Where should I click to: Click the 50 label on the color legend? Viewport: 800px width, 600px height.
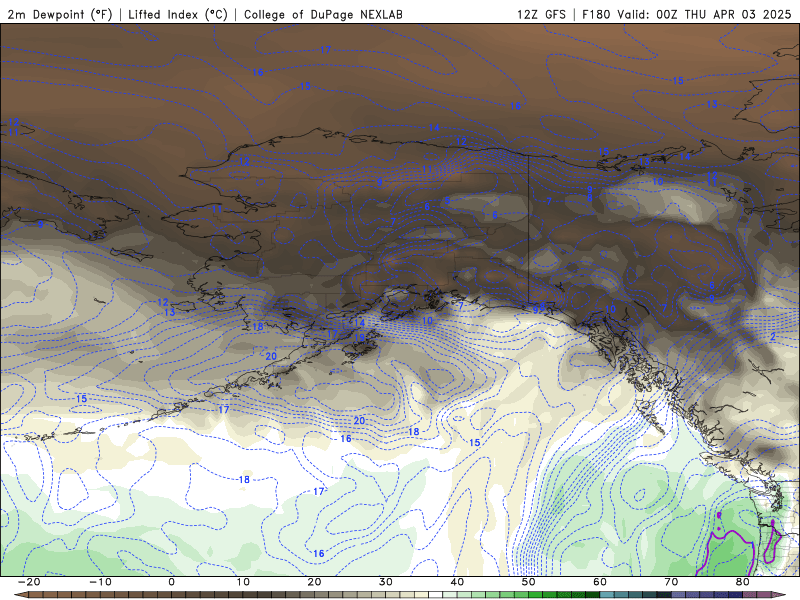(x=529, y=582)
